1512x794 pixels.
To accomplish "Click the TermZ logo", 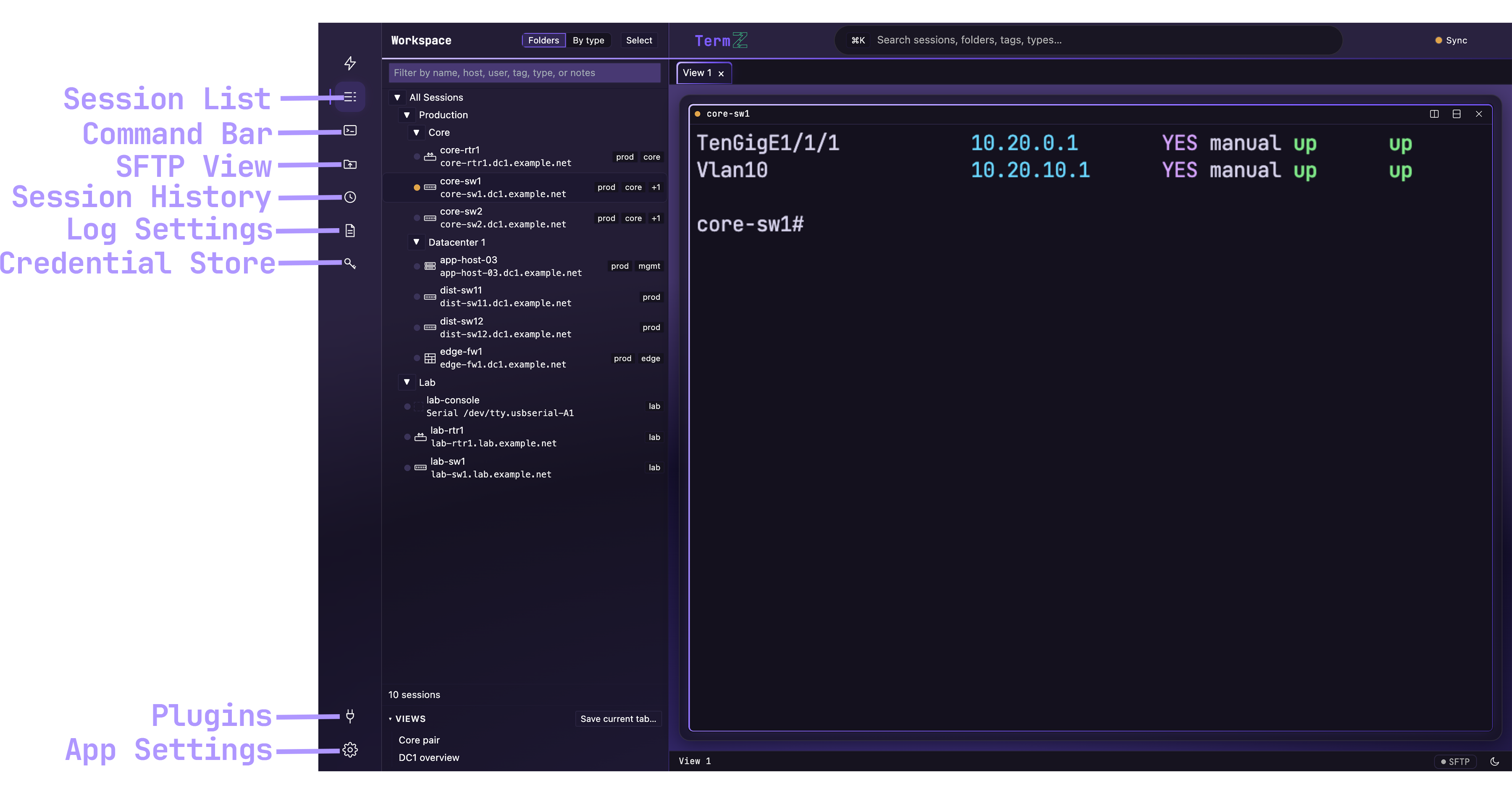I will click(721, 40).
